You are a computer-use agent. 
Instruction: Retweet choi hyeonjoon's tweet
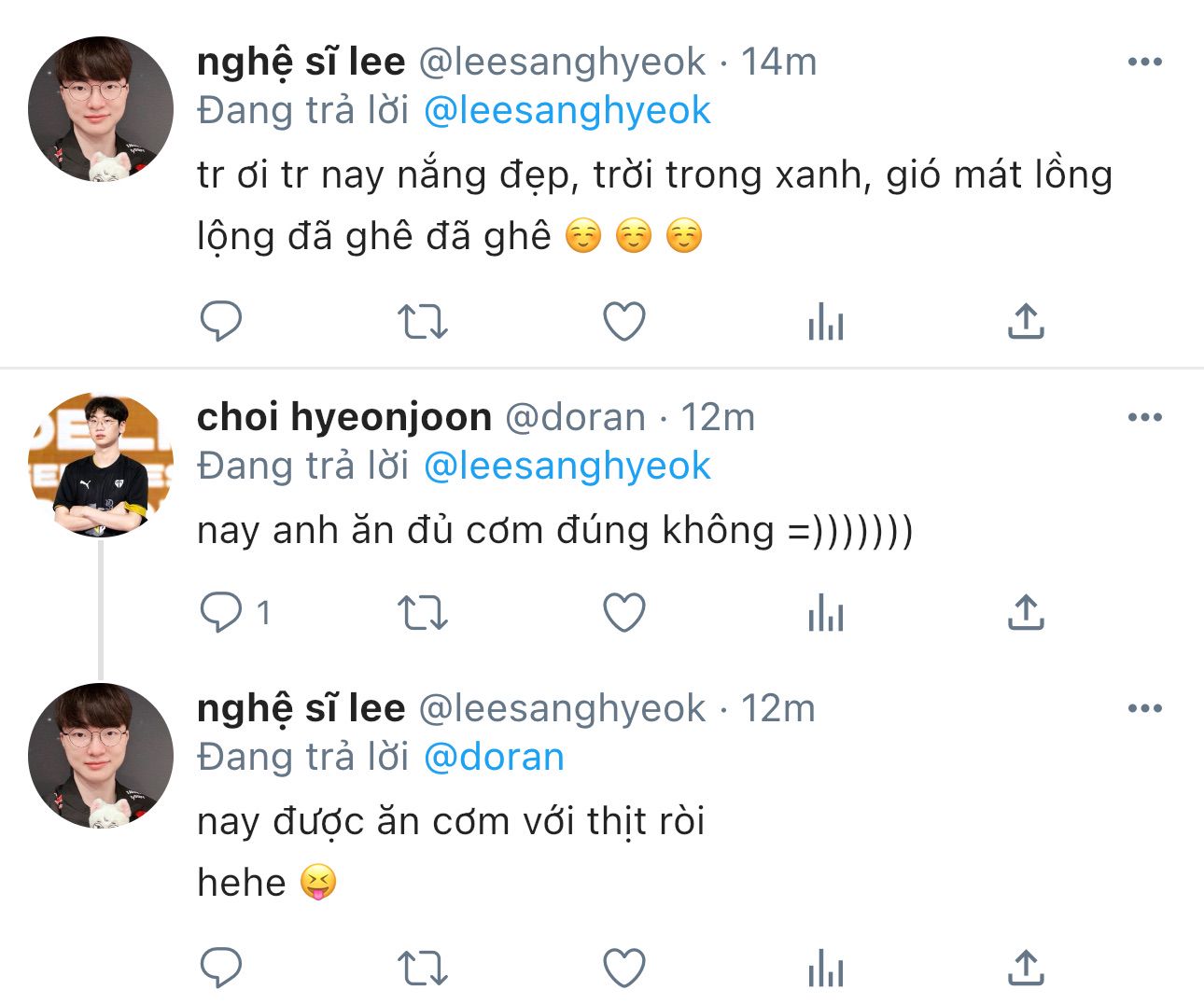423,613
